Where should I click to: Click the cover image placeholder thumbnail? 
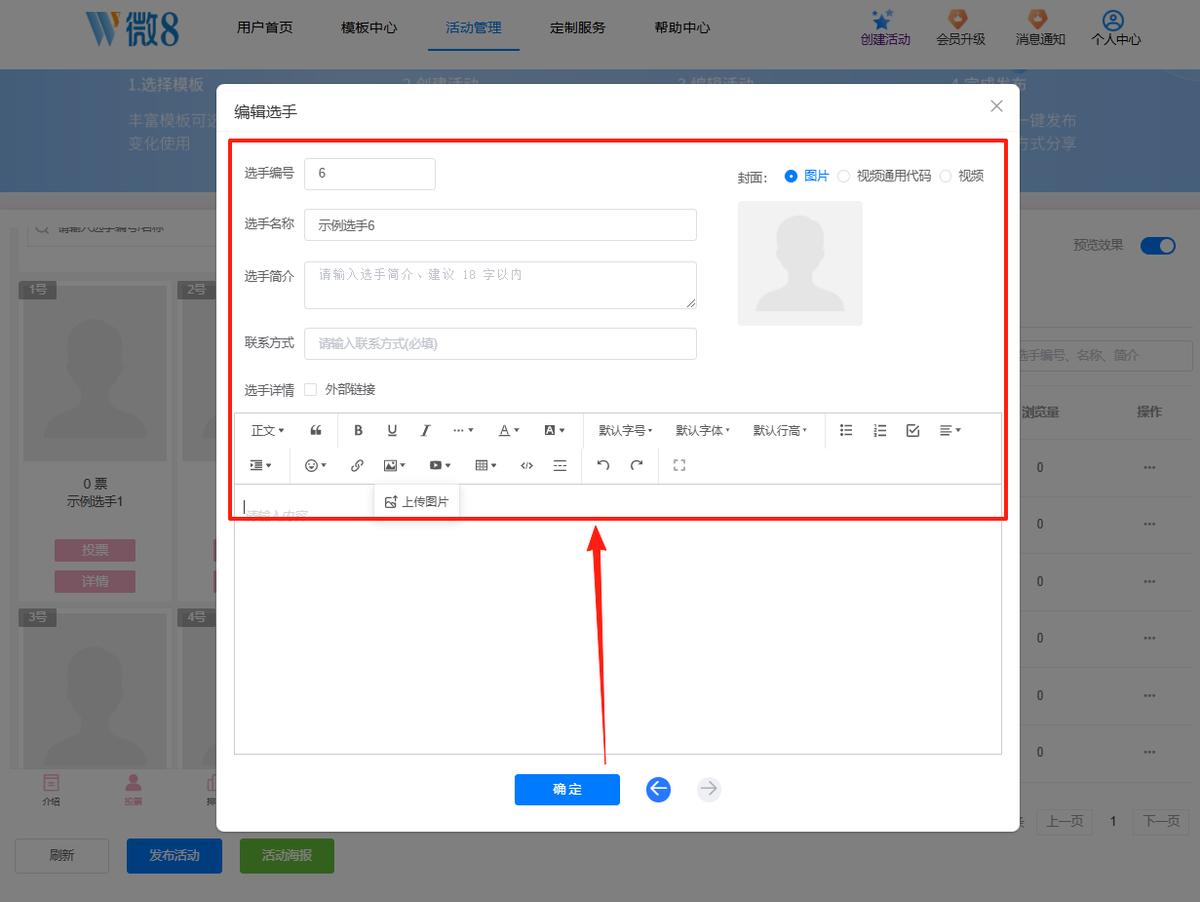pyautogui.click(x=800, y=263)
